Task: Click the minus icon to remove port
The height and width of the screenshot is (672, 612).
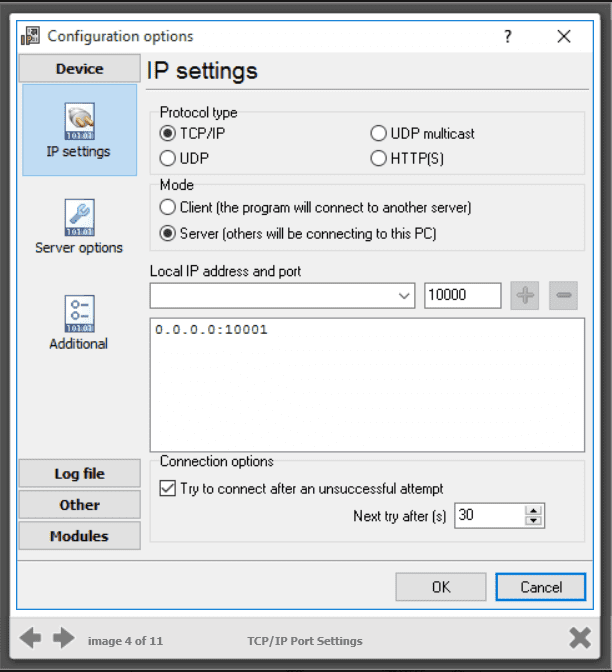Action: [564, 295]
